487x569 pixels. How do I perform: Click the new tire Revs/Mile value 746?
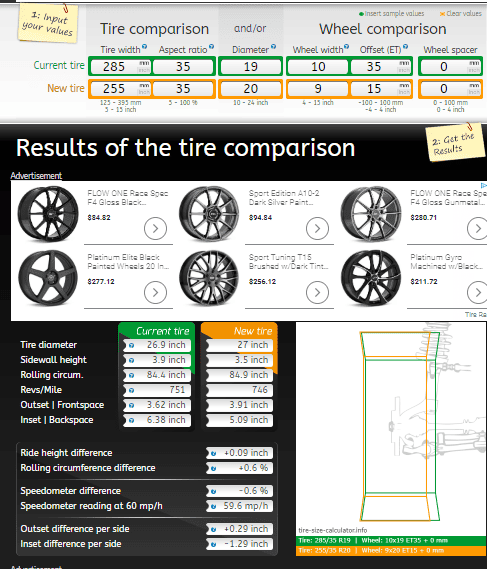(240, 390)
